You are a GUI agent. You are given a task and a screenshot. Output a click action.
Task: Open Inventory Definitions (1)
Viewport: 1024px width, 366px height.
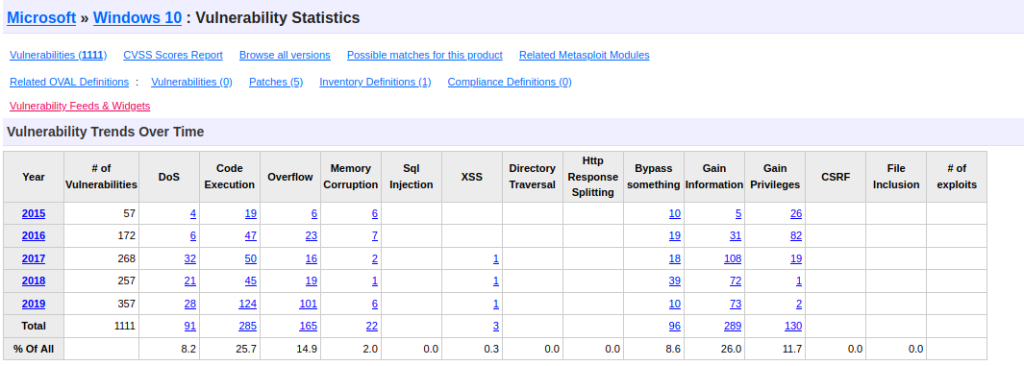coord(375,82)
